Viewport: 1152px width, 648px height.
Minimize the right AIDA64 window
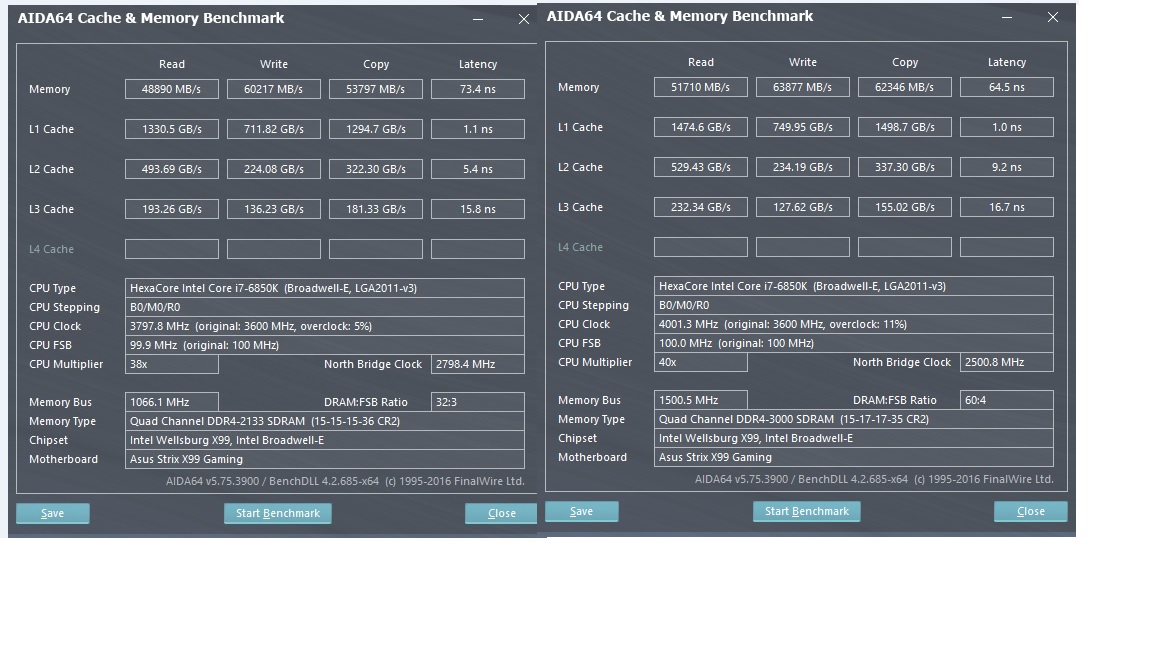(x=1007, y=17)
